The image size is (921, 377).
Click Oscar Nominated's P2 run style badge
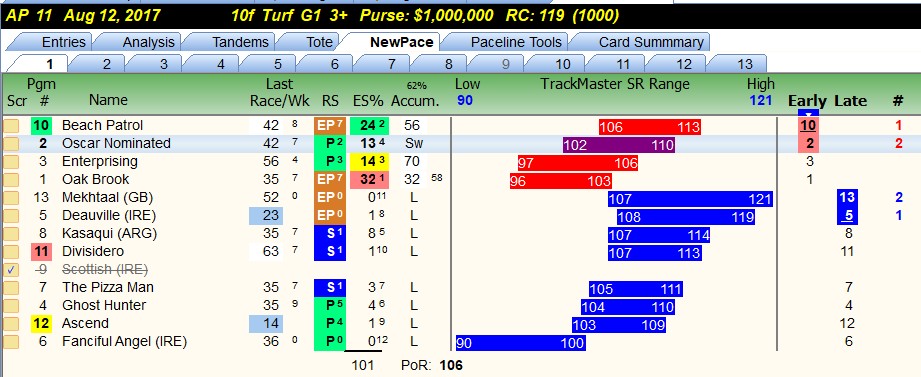[330, 144]
